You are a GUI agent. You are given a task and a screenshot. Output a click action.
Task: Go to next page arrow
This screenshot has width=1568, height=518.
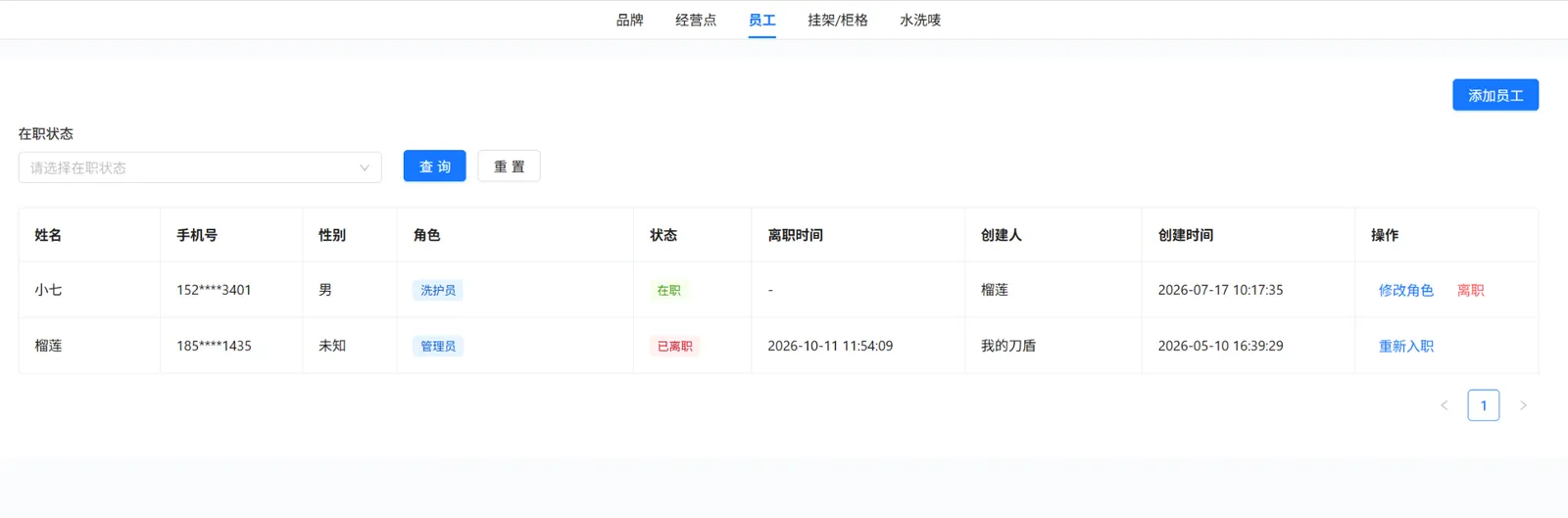click(x=1523, y=405)
